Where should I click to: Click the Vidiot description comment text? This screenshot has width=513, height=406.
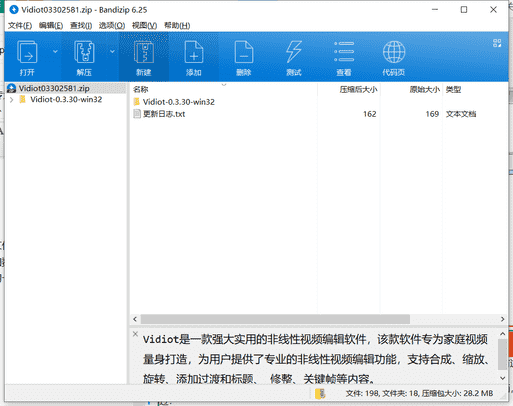[316, 359]
